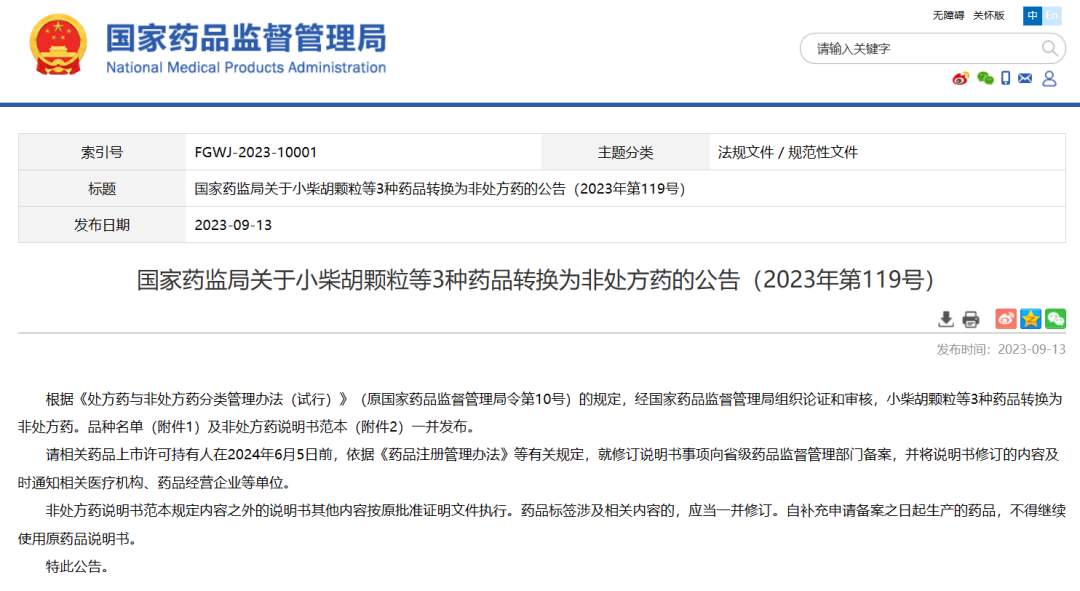Click the 标题 label cell

[102, 189]
